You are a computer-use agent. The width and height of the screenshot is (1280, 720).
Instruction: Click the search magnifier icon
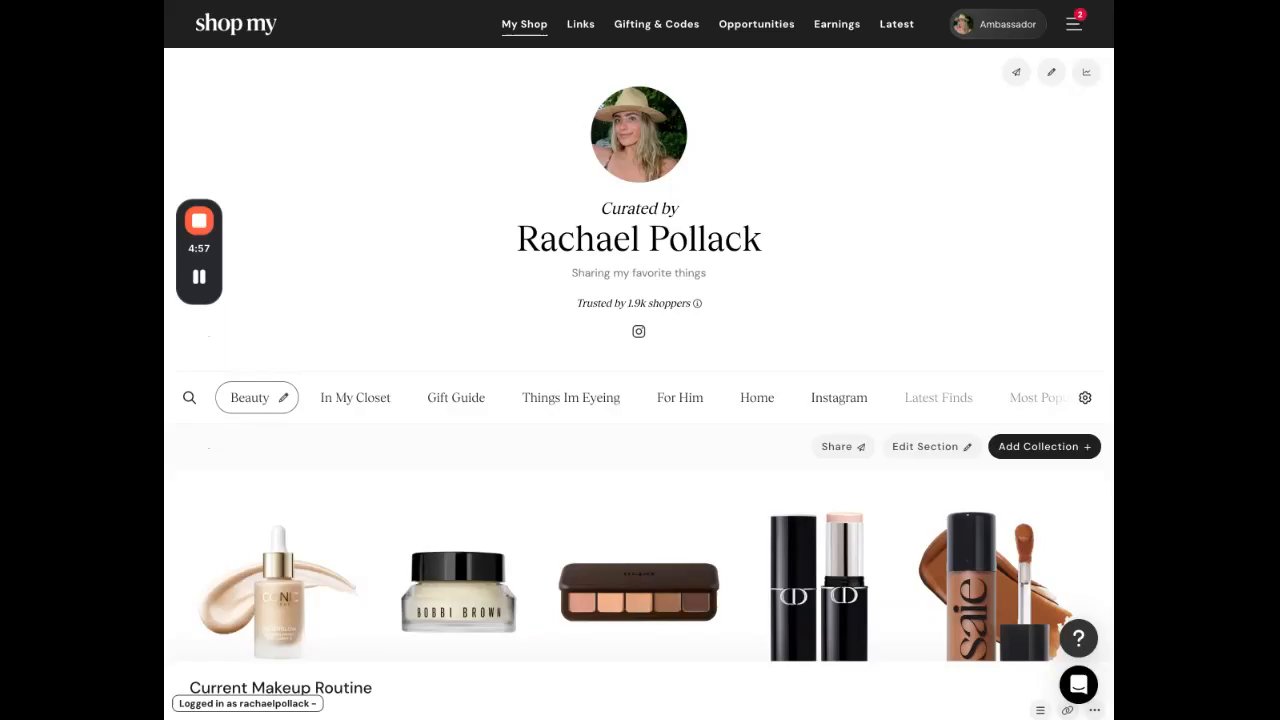189,398
